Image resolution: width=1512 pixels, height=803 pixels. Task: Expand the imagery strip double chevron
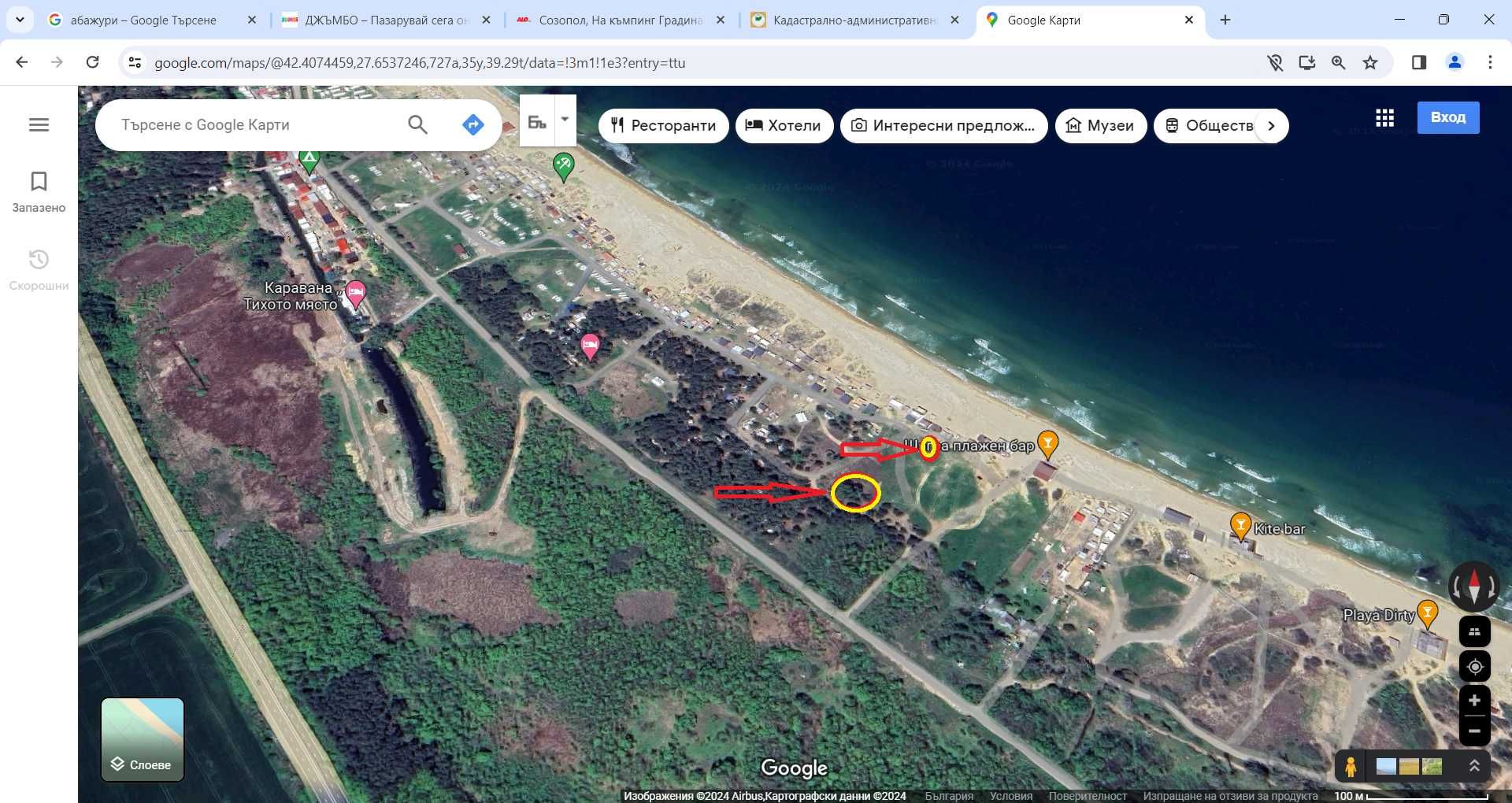[x=1474, y=766]
